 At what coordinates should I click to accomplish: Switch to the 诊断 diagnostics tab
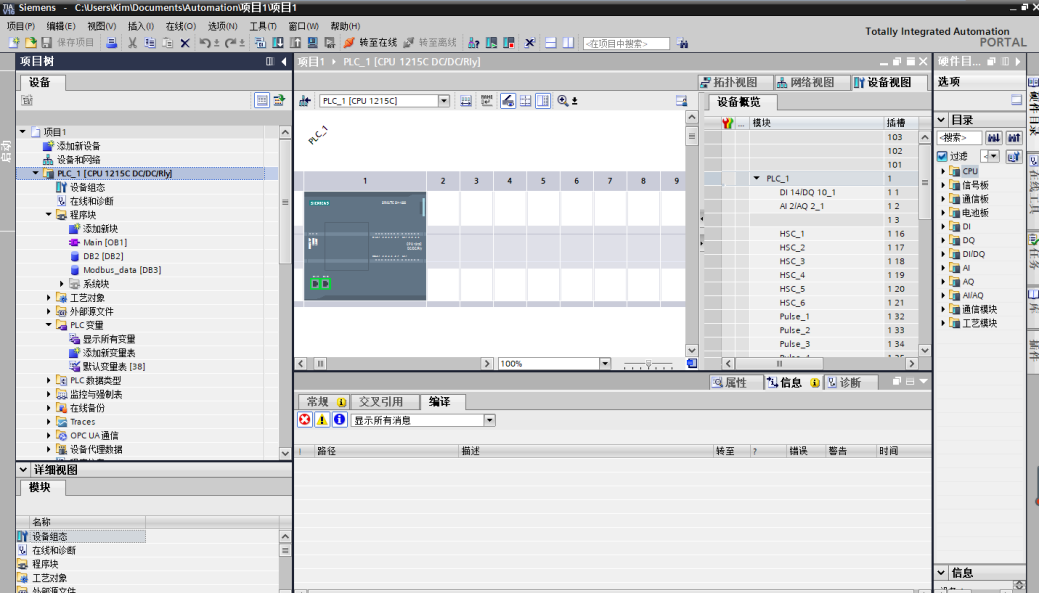coord(851,382)
